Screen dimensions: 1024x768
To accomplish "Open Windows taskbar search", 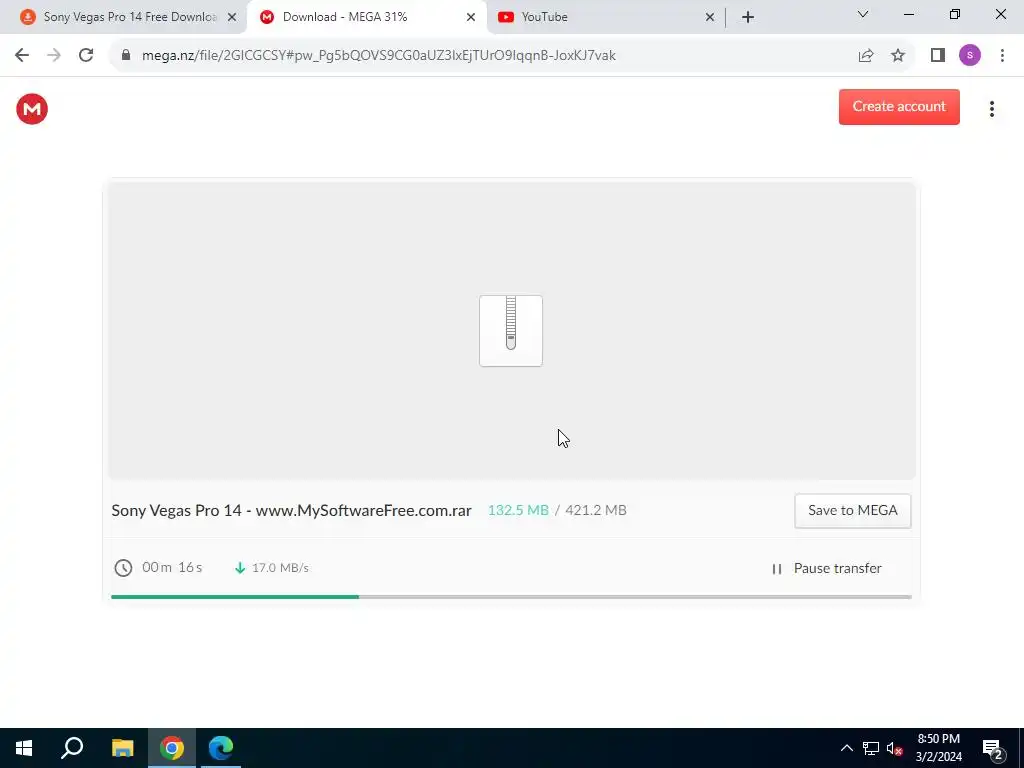I will [x=72, y=748].
